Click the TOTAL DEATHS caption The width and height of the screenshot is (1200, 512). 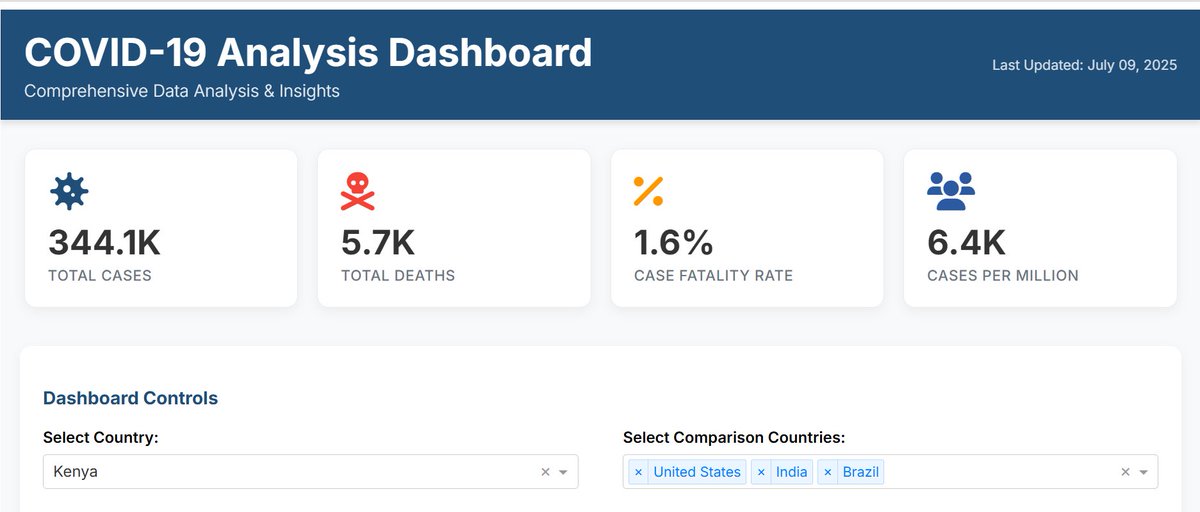pos(398,275)
